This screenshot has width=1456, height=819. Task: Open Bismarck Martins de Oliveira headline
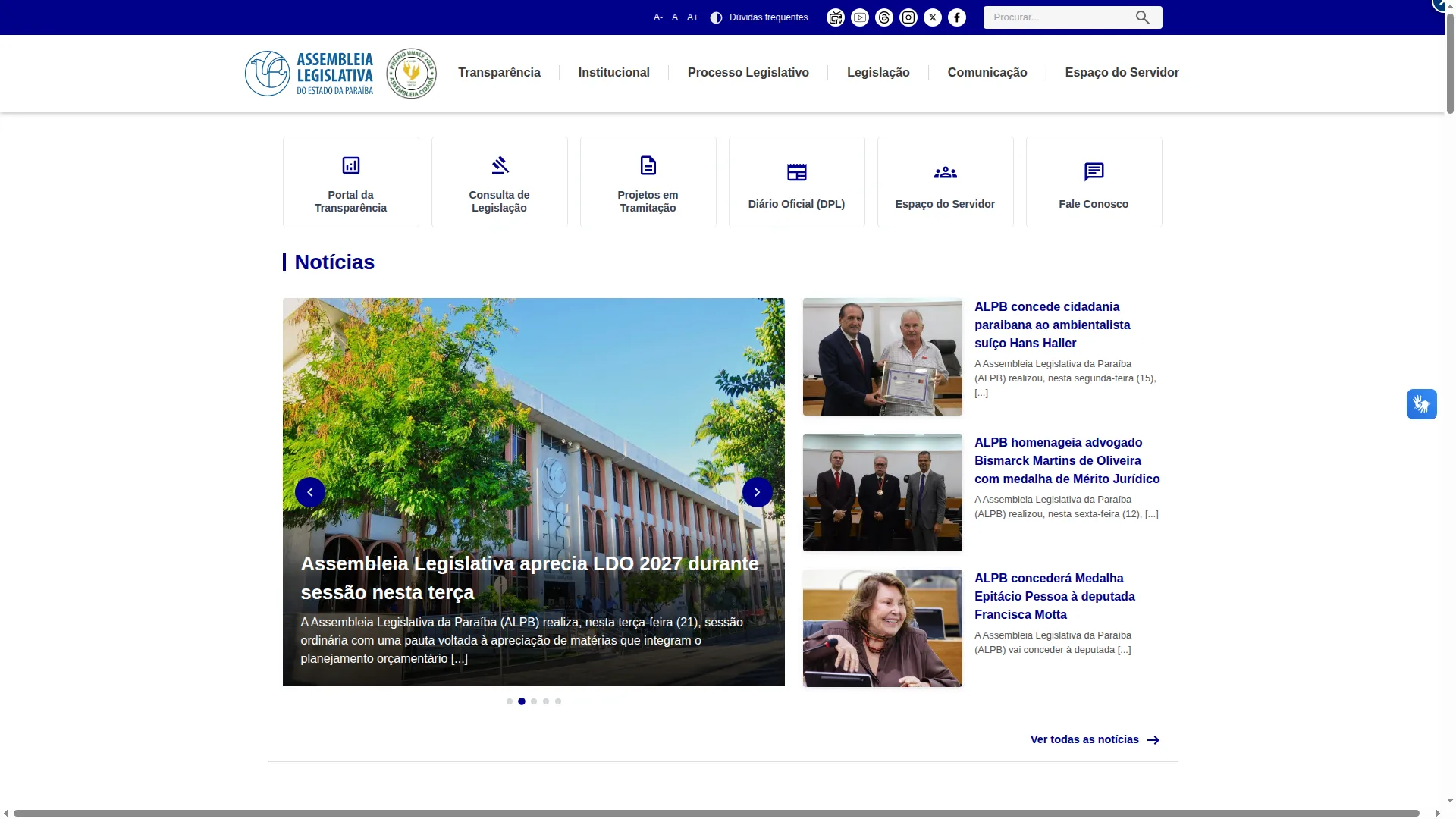click(1067, 460)
